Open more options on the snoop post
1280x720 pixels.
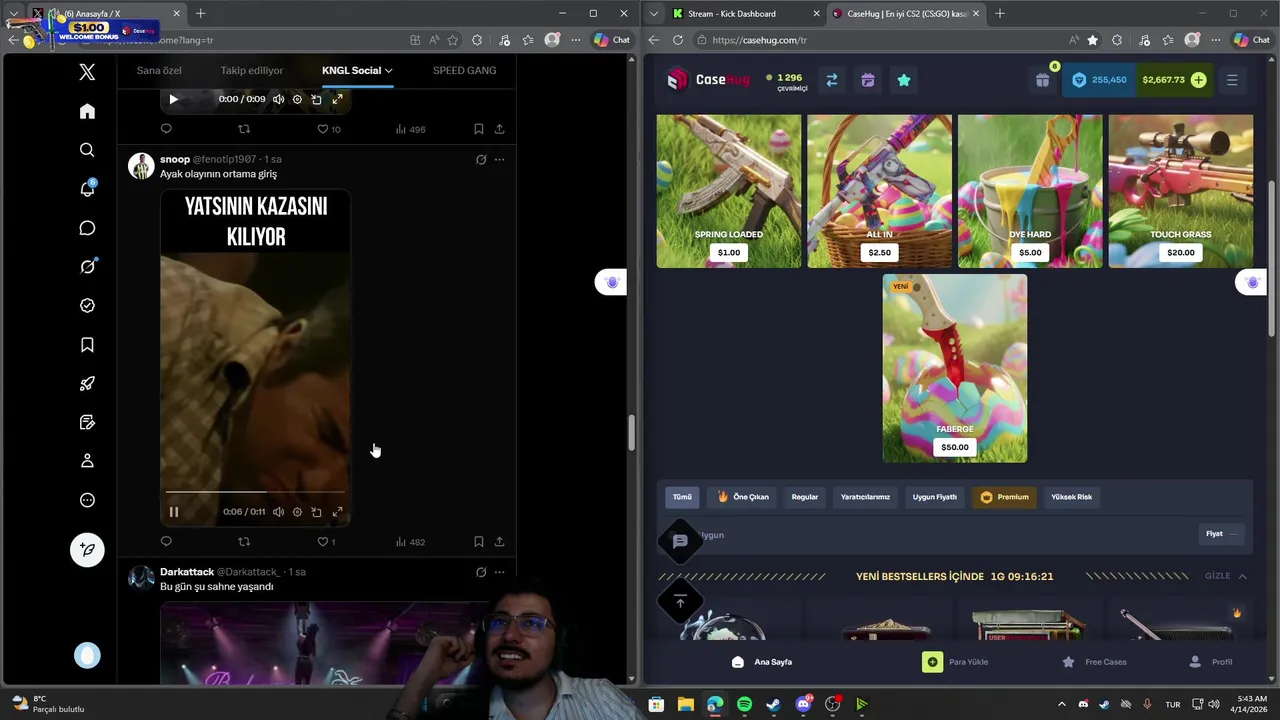[499, 159]
